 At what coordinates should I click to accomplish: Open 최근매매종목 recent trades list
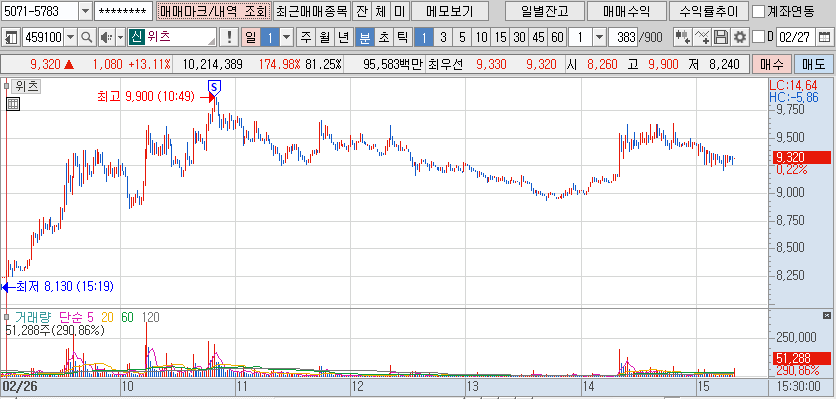(312, 11)
